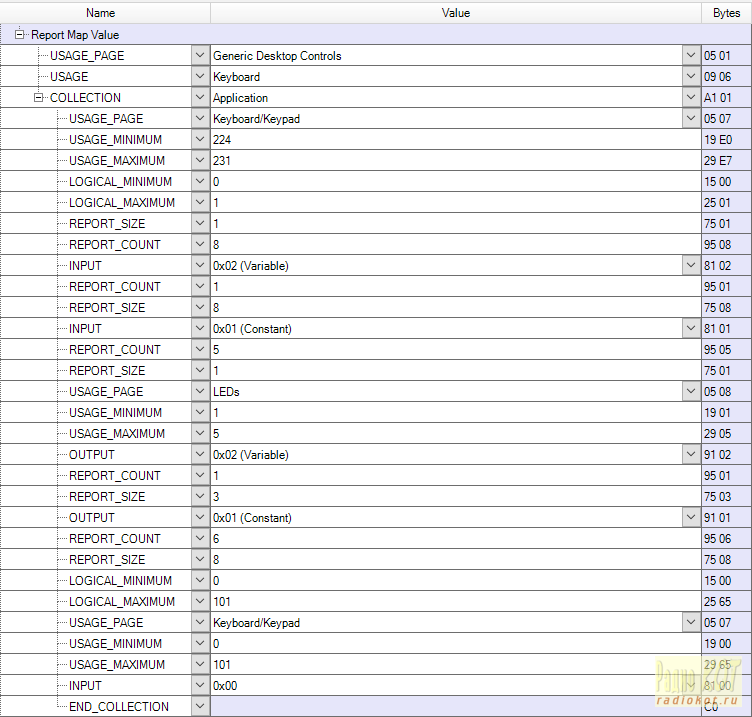
Task: Open the INPUT 0x01 (Constant) value dropdown
Action: click(691, 329)
